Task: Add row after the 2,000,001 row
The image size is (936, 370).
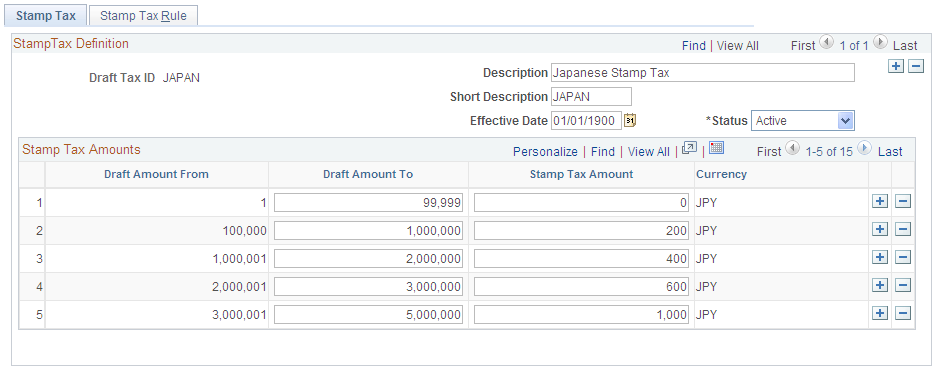Action: click(x=880, y=285)
